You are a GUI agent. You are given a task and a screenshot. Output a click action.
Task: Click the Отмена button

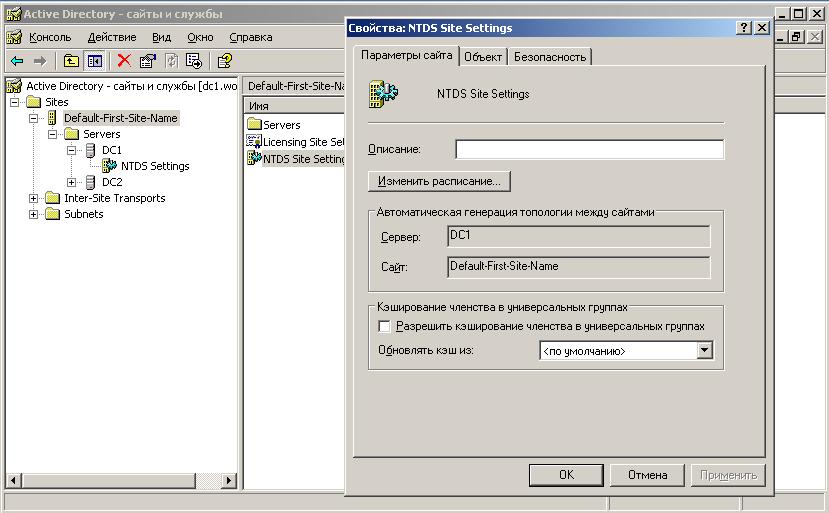(647, 475)
